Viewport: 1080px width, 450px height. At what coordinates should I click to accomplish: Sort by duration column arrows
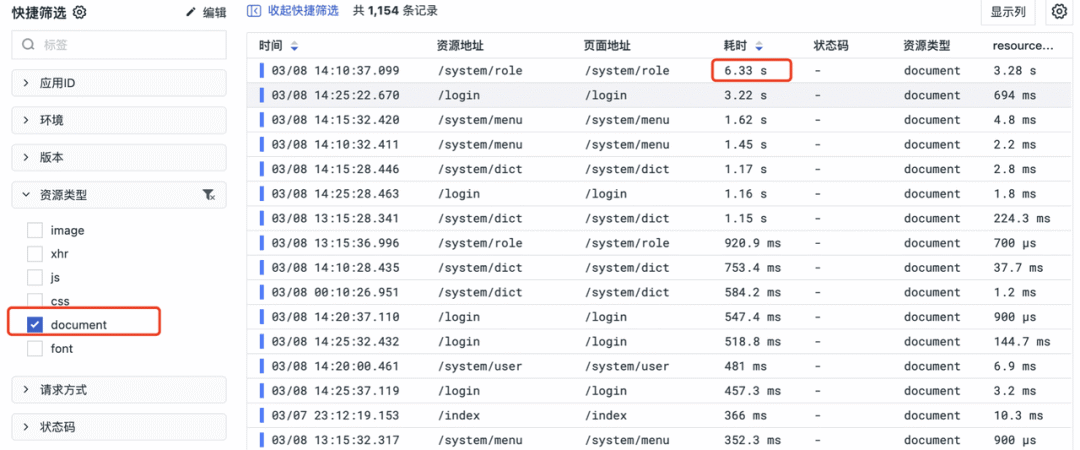(759, 46)
